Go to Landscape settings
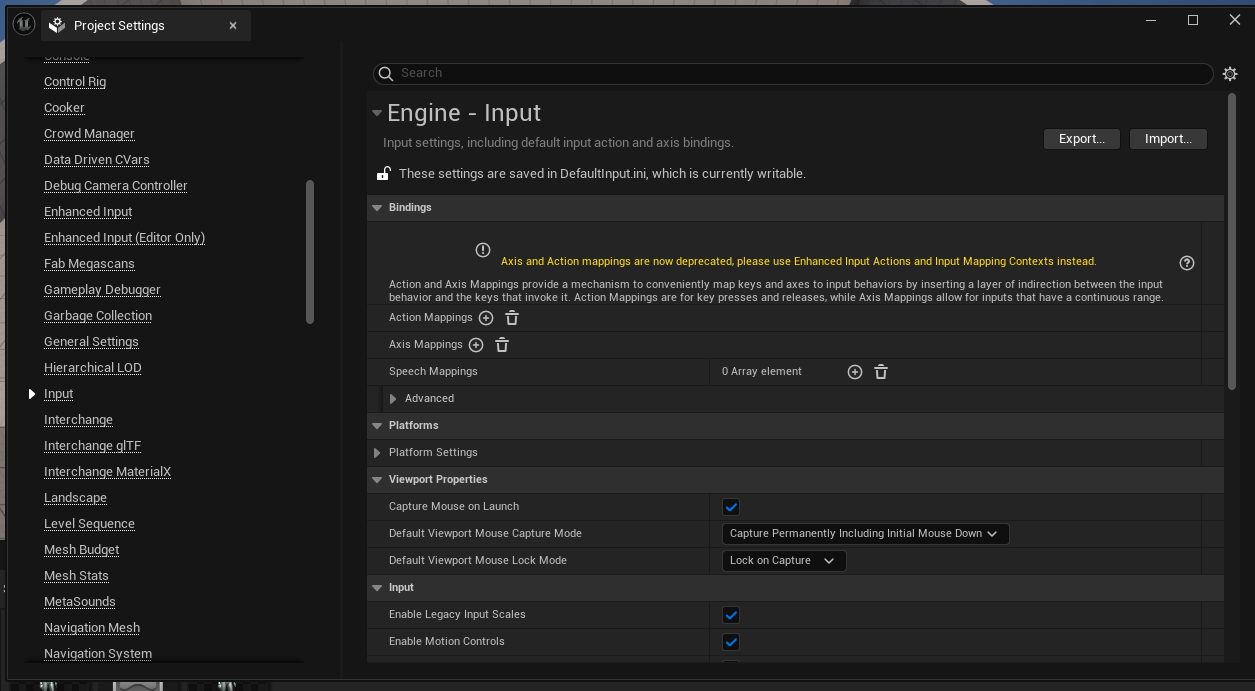The height and width of the screenshot is (691, 1255). point(75,498)
